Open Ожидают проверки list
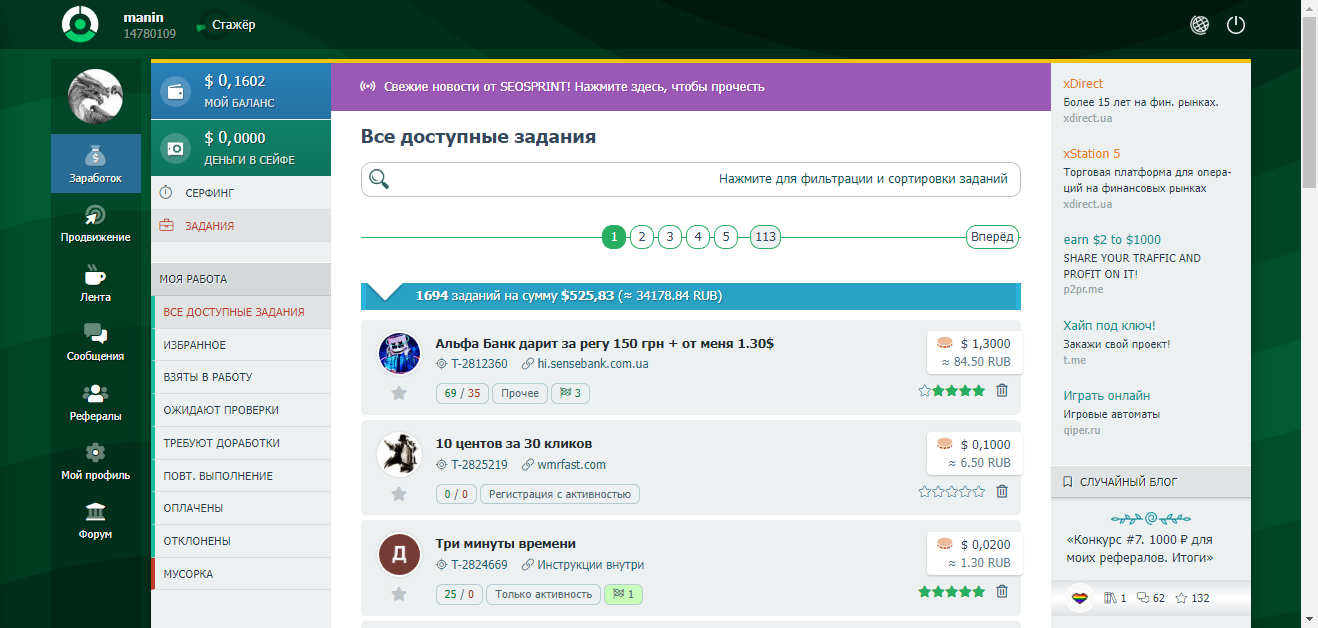Viewport: 1318px width, 628px height. 241,410
